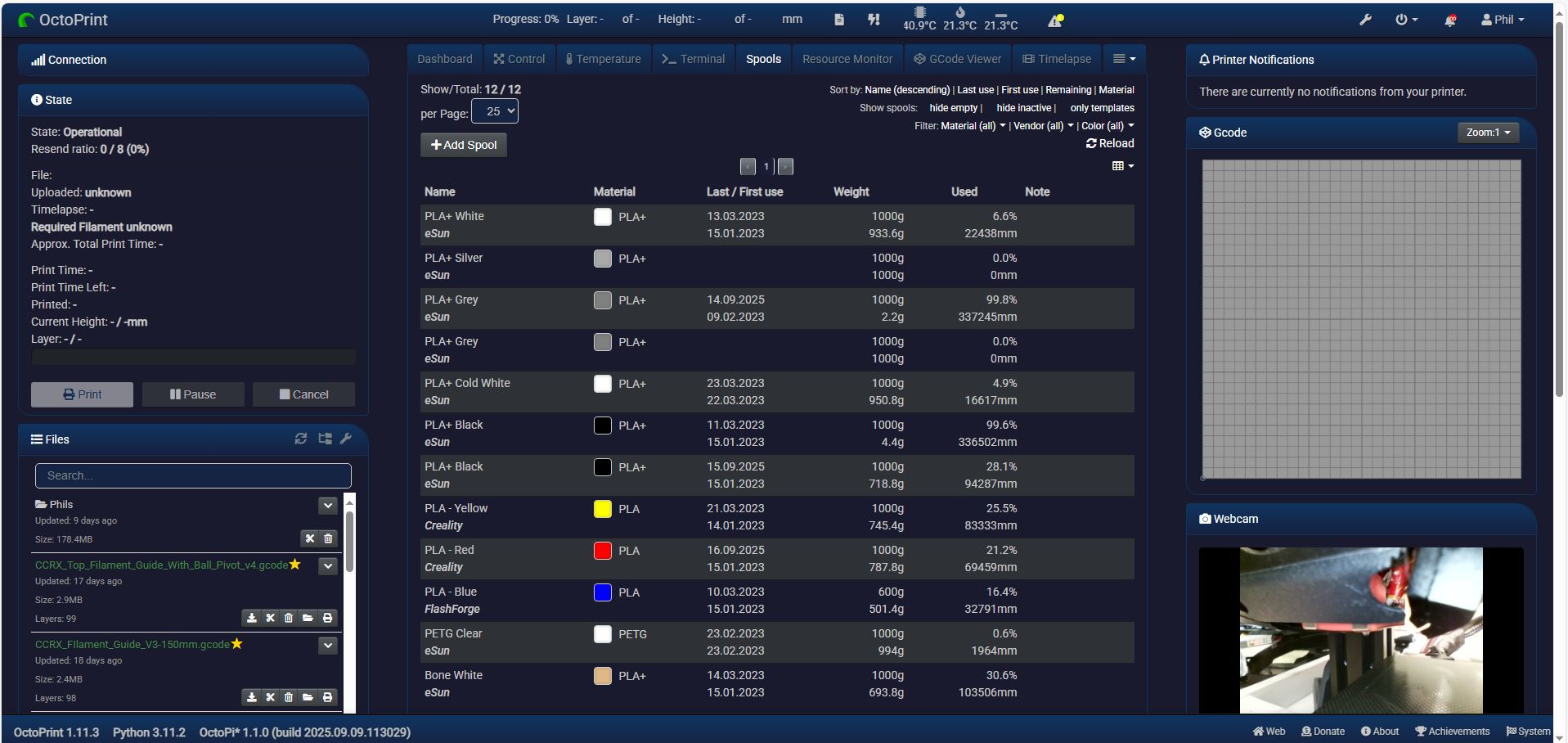Image resolution: width=1568 pixels, height=743 pixels.
Task: Open Files panel wrench settings
Action: (x=346, y=439)
